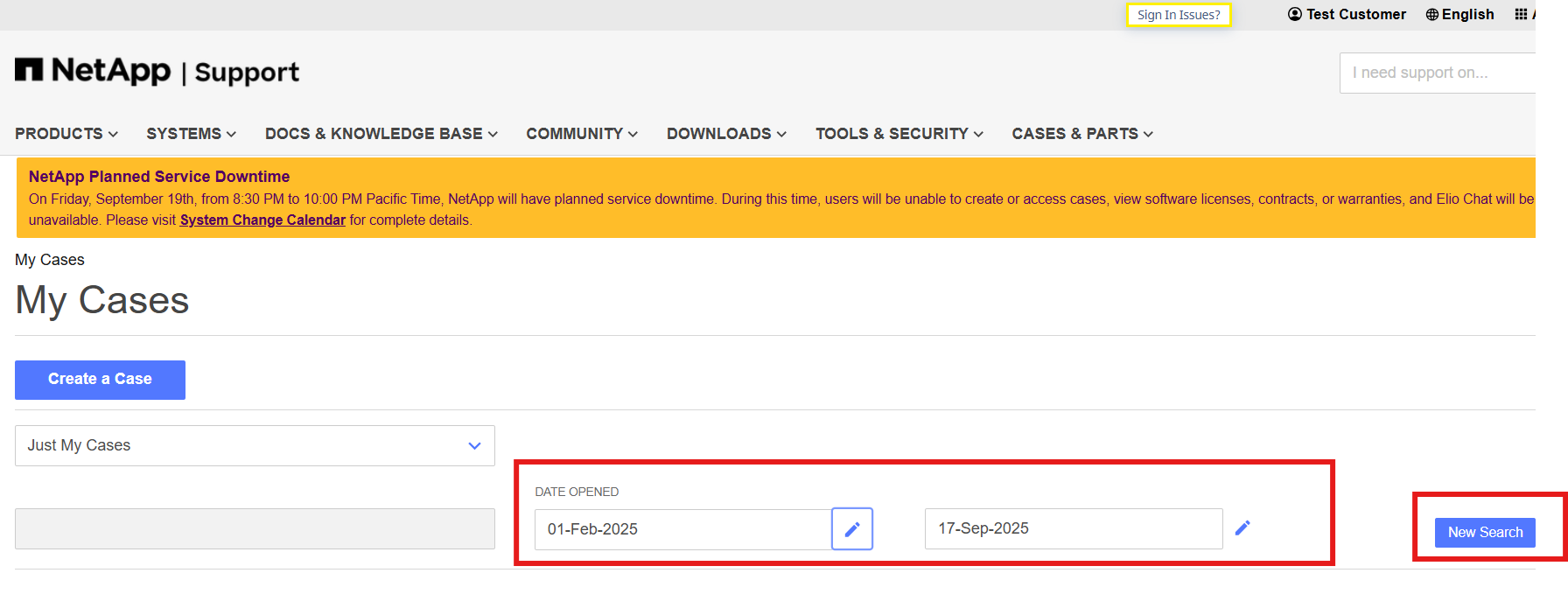The image size is (1568, 594).
Task: Click the Sign In Issues? link
Action: tap(1178, 15)
